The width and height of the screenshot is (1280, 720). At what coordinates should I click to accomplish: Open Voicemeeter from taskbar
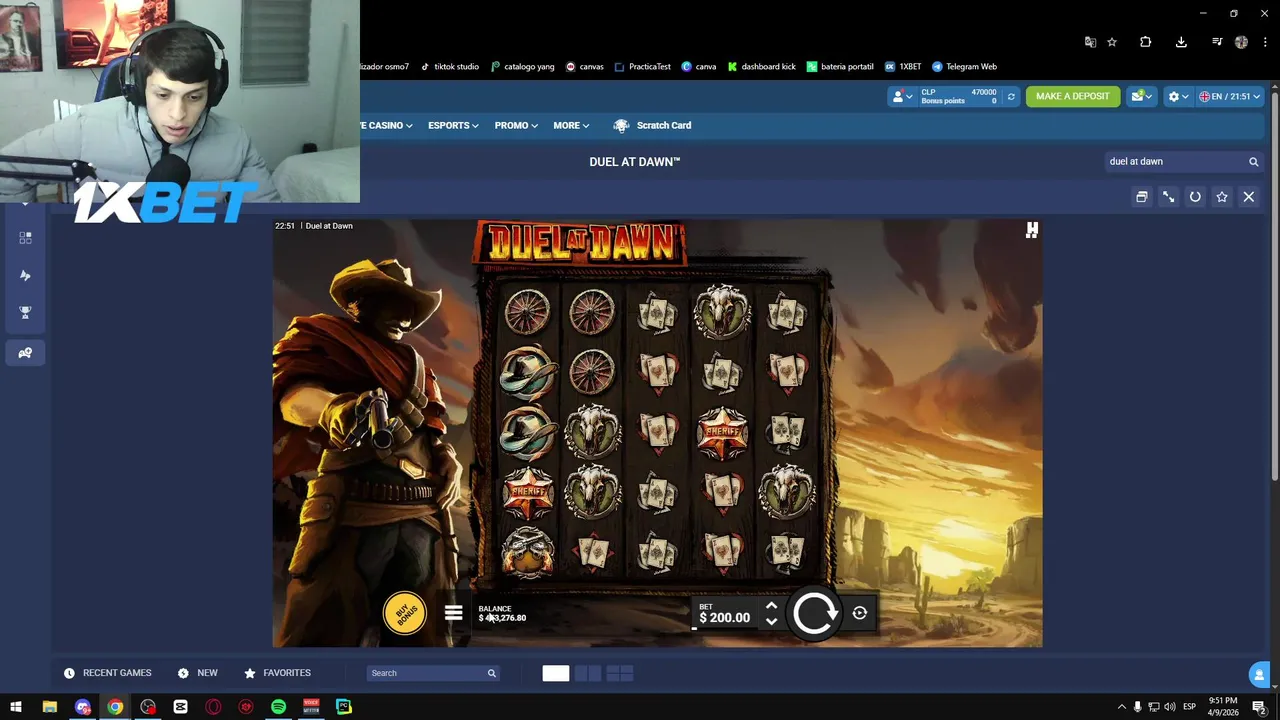(x=311, y=707)
